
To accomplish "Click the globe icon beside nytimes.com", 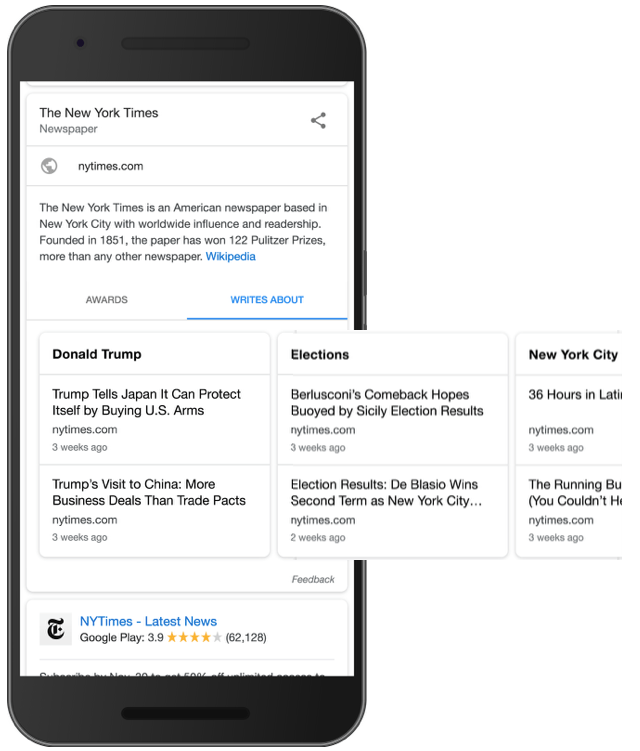I will 49,166.
